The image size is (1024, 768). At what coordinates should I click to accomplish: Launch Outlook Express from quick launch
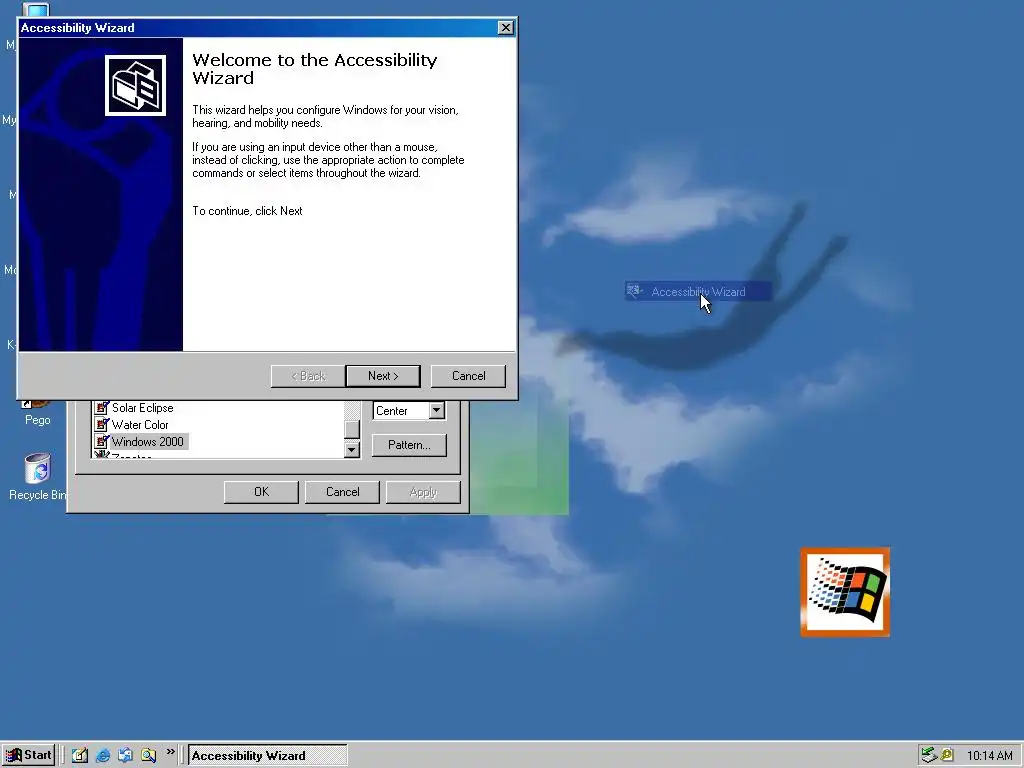coord(125,755)
